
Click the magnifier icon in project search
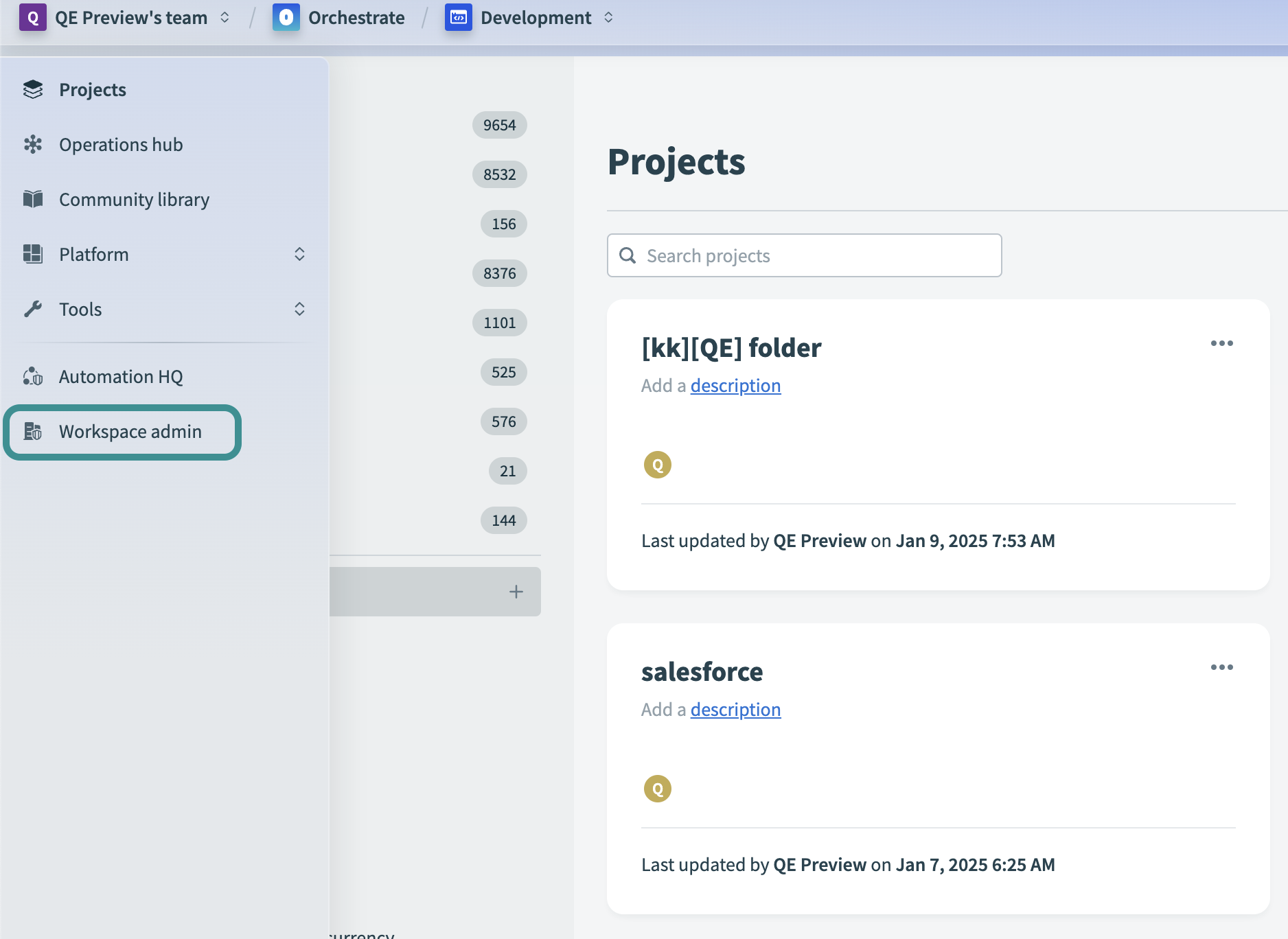628,255
